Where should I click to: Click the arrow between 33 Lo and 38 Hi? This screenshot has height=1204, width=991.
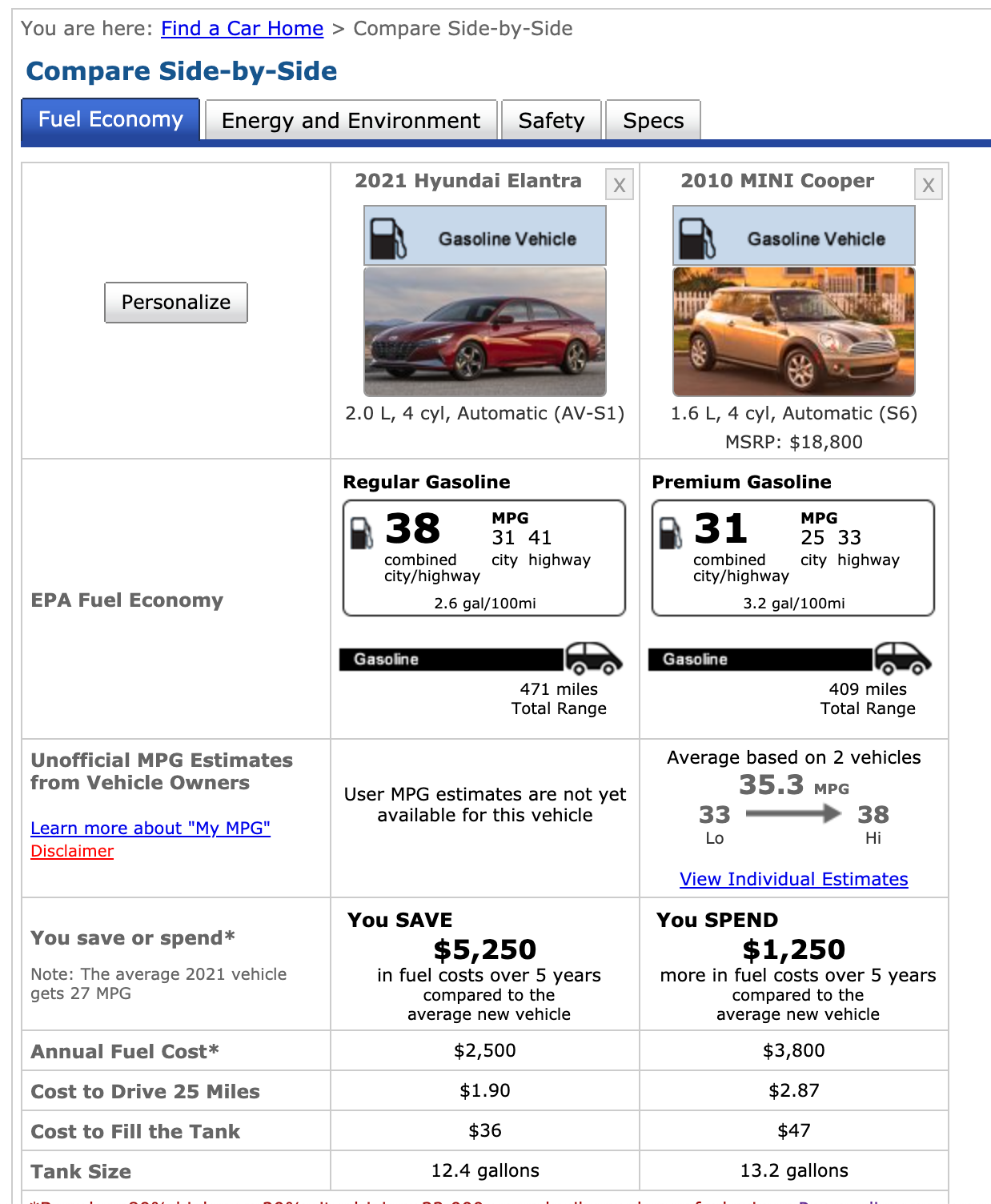793,814
